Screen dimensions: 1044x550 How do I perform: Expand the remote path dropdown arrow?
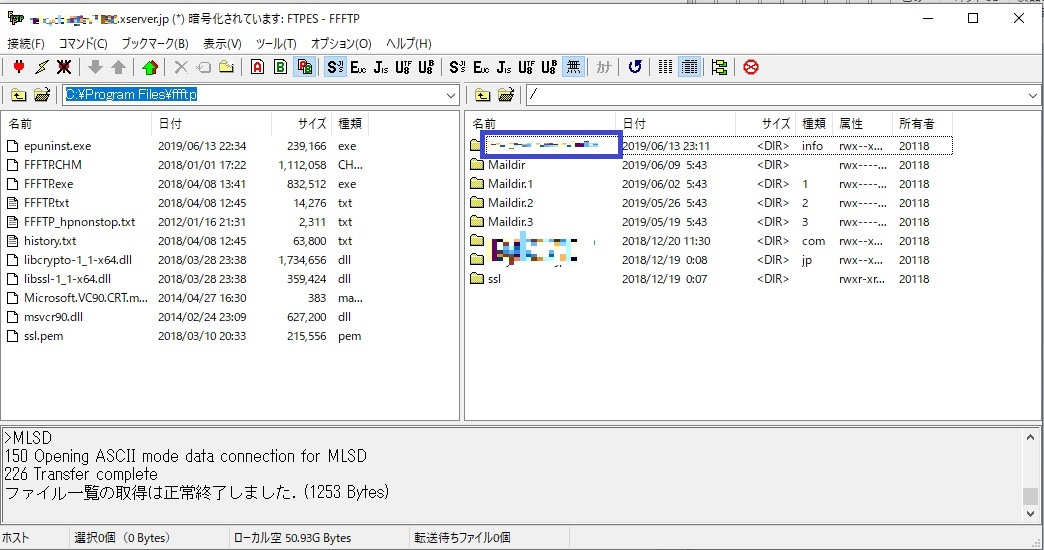(1032, 95)
